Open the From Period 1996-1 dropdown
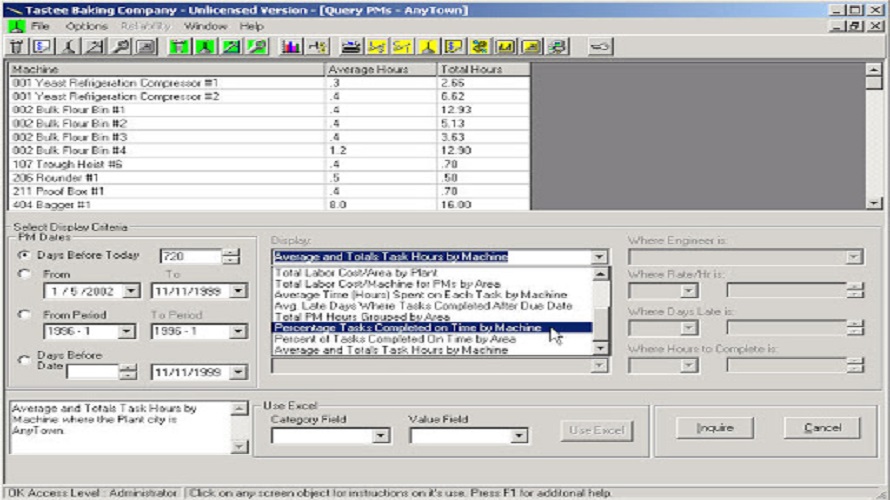 127,331
